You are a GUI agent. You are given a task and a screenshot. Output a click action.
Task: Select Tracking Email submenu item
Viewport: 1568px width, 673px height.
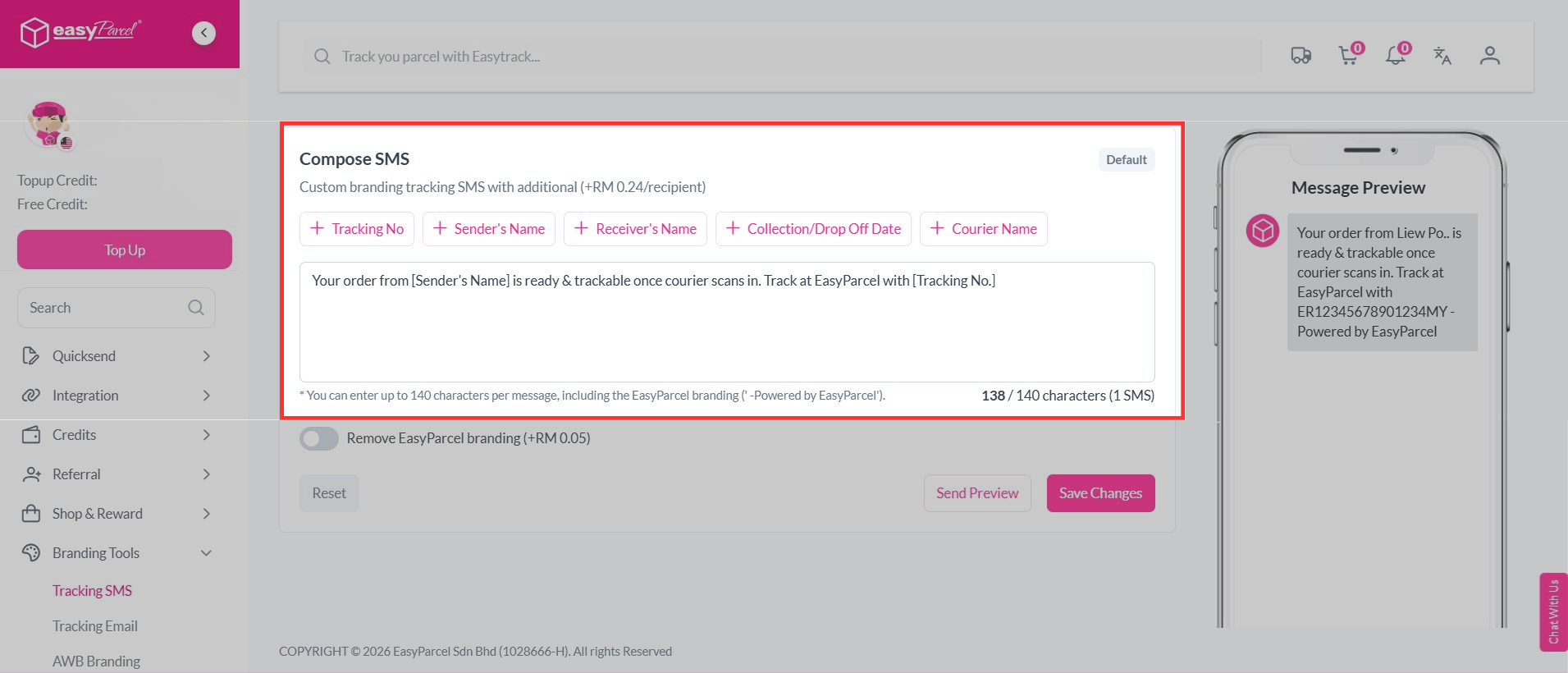click(x=95, y=626)
